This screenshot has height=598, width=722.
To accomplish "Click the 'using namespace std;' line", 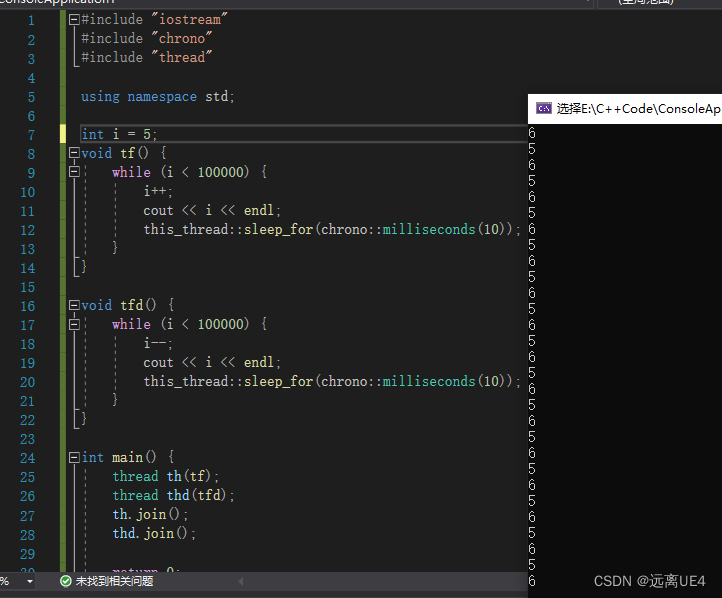I will tap(157, 97).
